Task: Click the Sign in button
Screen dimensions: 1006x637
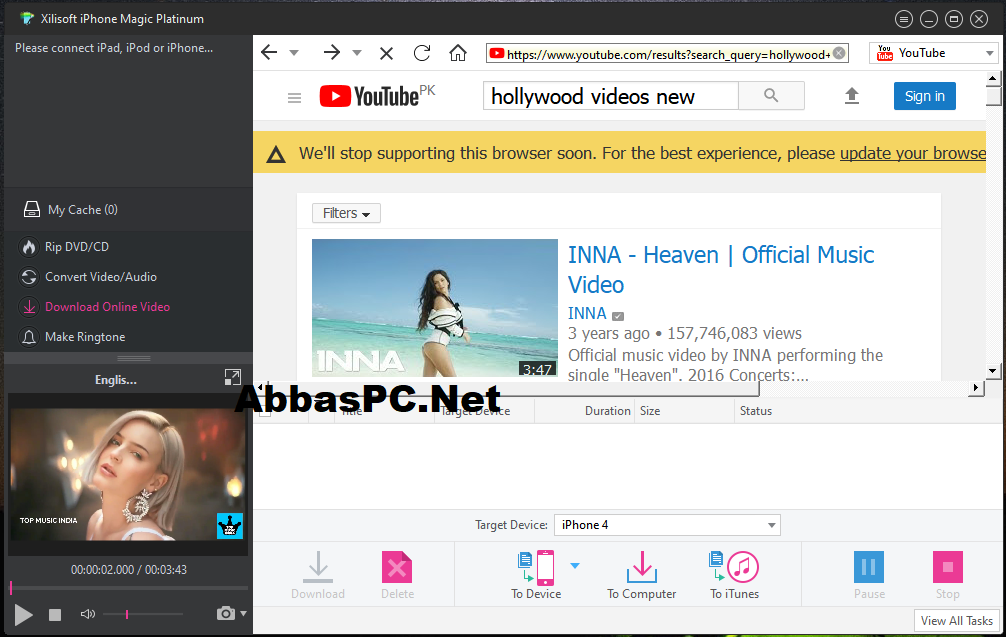Action: point(925,96)
